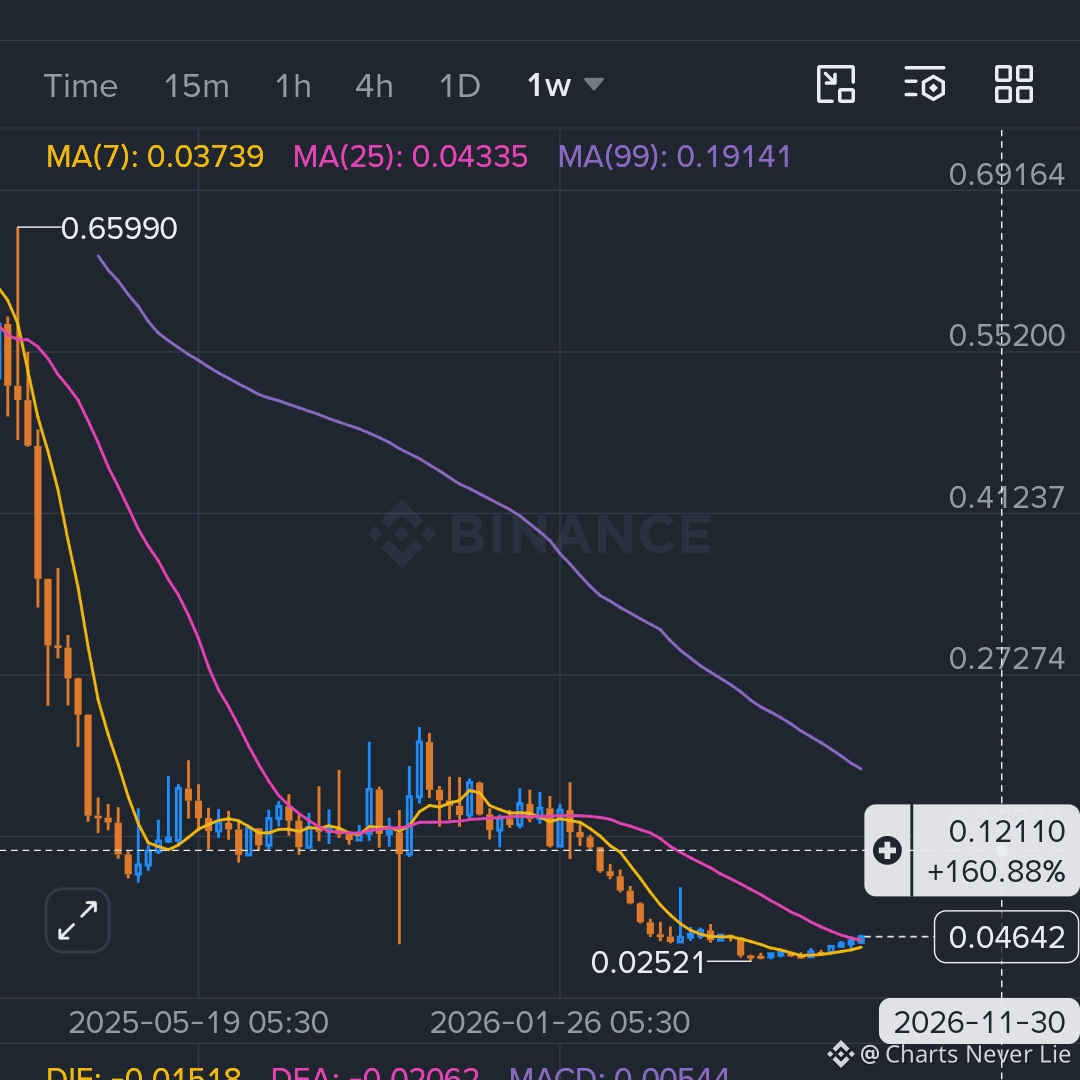Tap the 0.02521 low price label
The width and height of the screenshot is (1080, 1080).
coord(648,962)
